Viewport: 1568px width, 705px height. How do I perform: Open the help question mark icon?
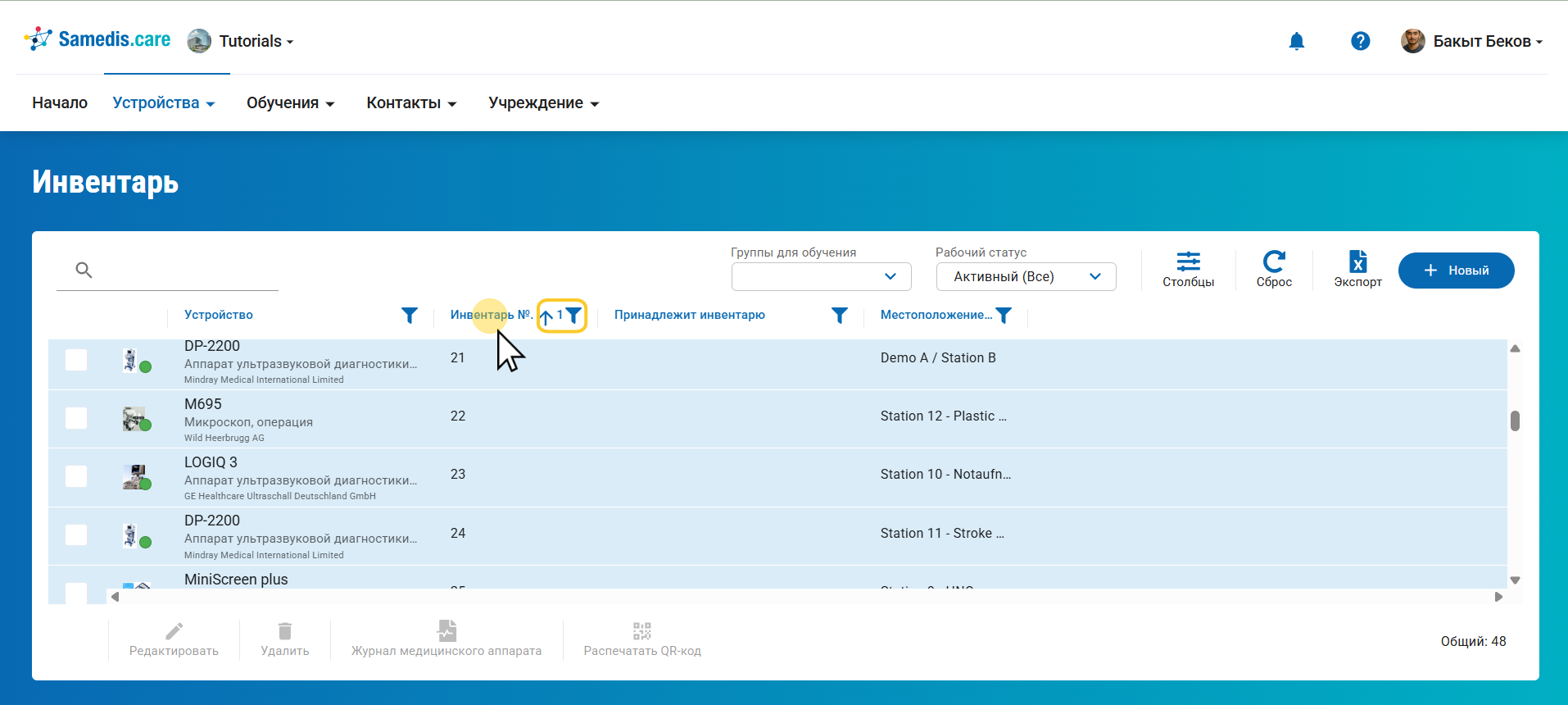pos(1360,41)
